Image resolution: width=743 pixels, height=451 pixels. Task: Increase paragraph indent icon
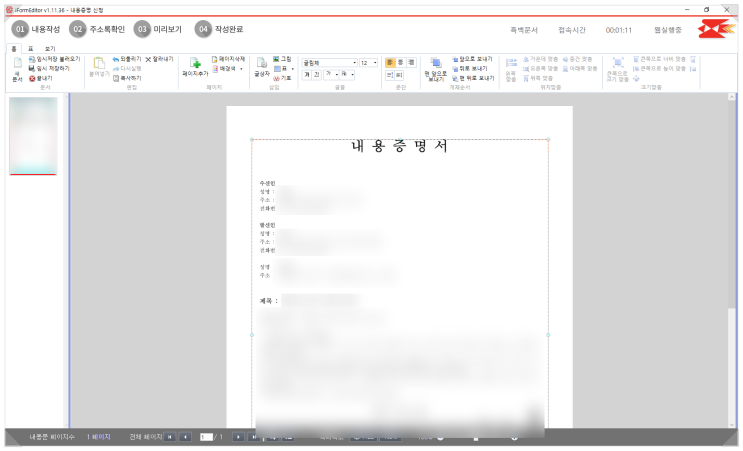point(399,75)
